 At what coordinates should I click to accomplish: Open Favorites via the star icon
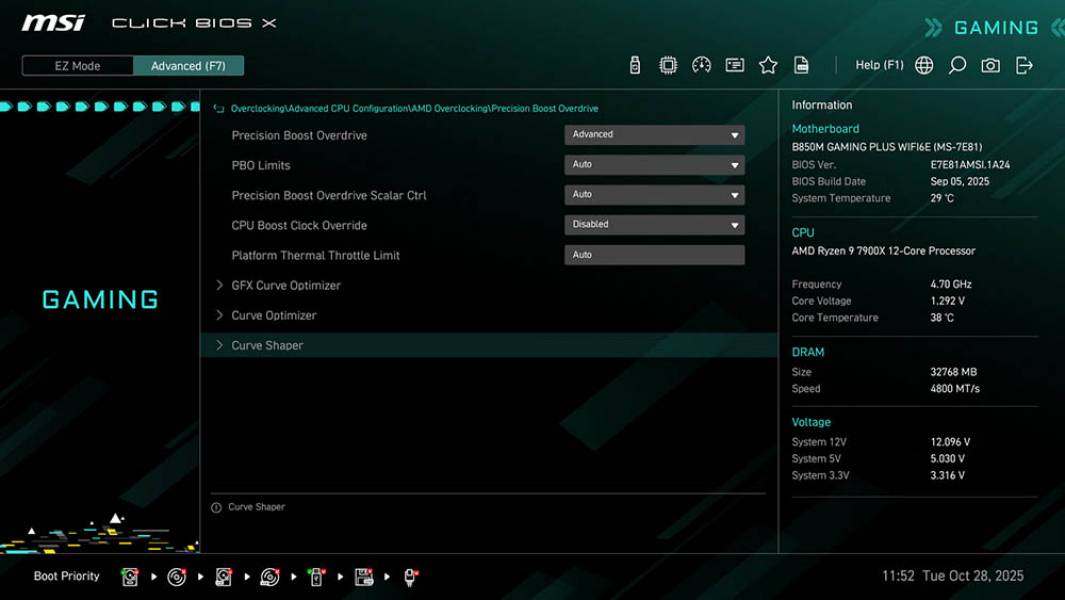pyautogui.click(x=768, y=64)
